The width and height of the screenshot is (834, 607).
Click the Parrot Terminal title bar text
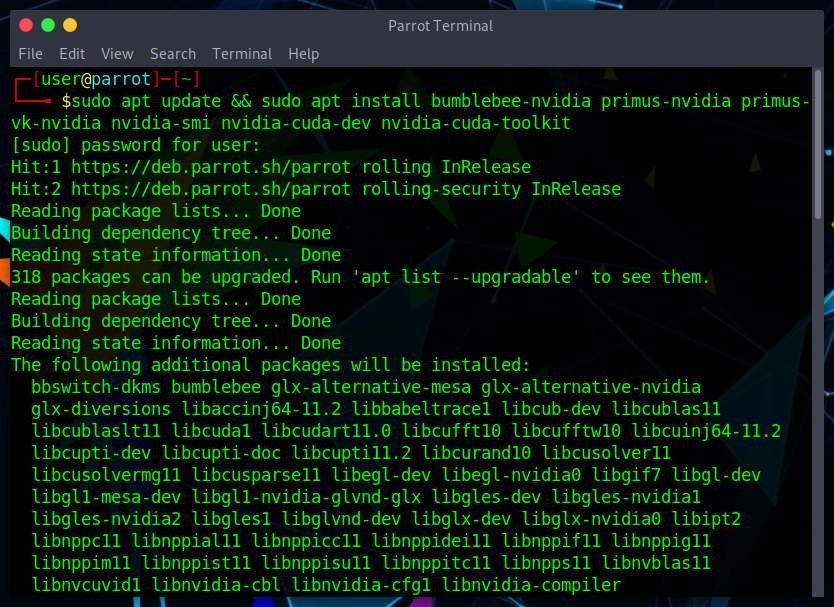tap(441, 26)
